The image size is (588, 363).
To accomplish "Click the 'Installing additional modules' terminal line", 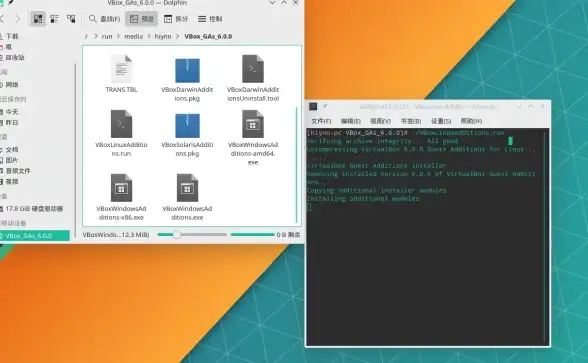I will pos(363,199).
